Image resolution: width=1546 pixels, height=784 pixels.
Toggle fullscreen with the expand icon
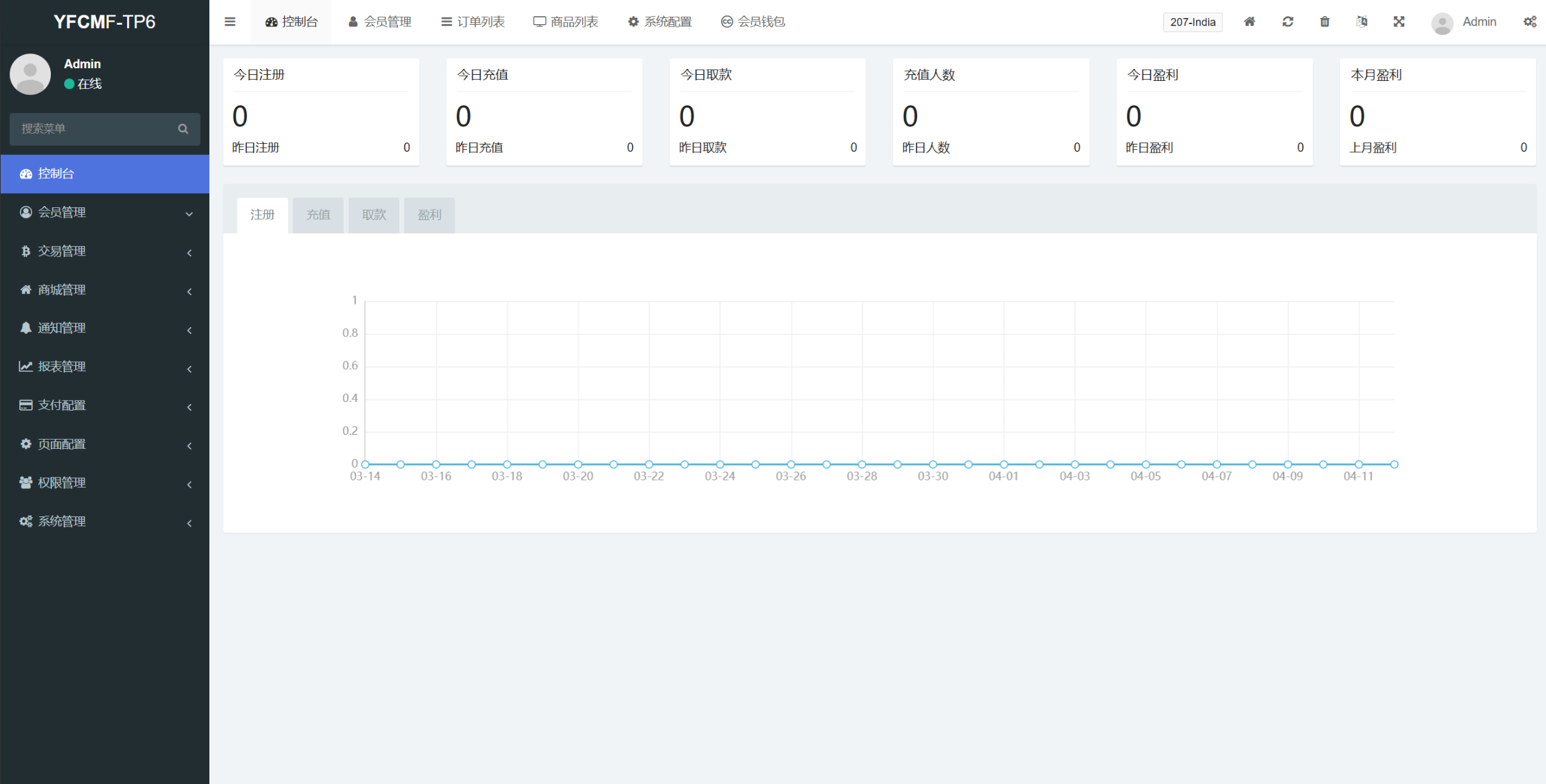point(1399,22)
